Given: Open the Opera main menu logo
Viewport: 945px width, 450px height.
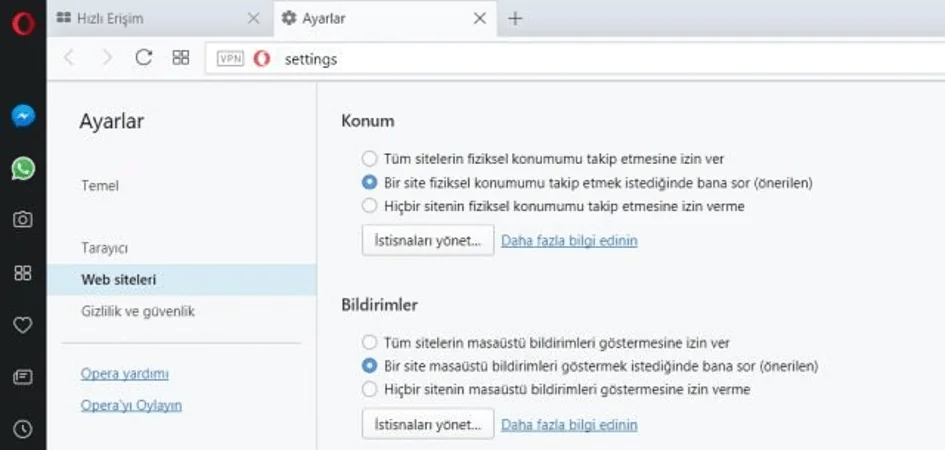Looking at the screenshot, I should [x=22, y=23].
